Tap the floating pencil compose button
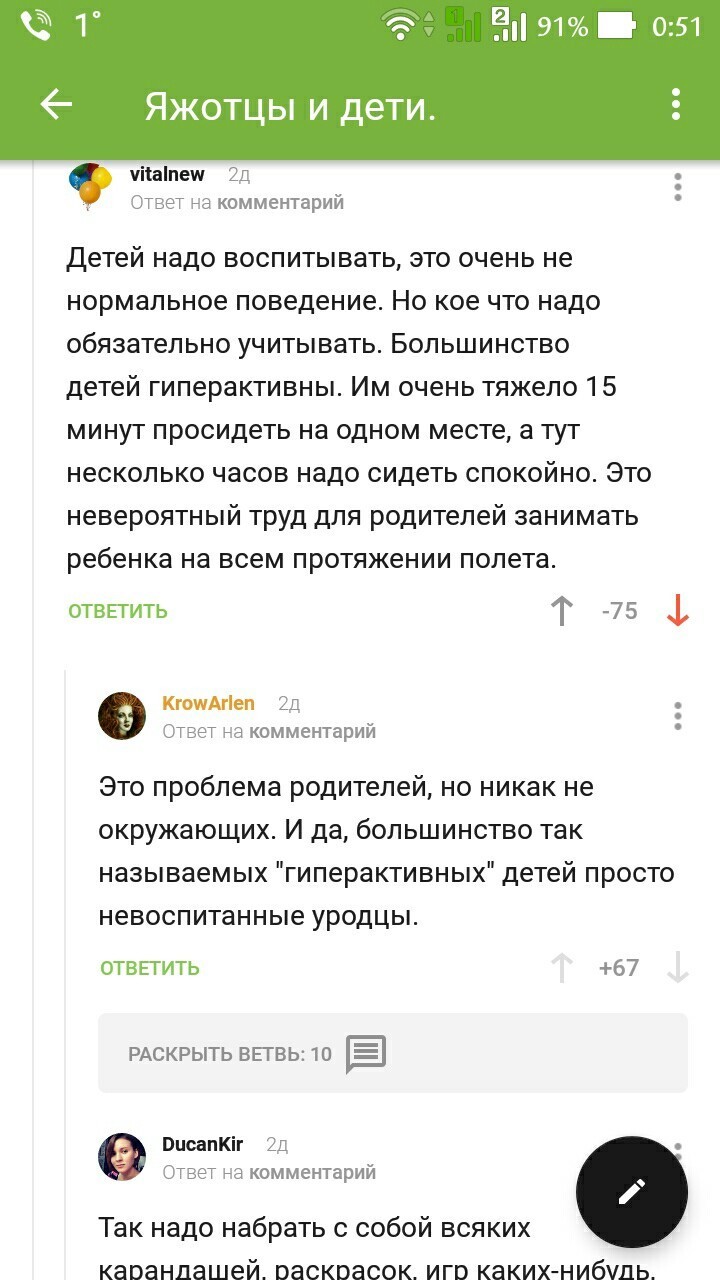 pos(632,1191)
